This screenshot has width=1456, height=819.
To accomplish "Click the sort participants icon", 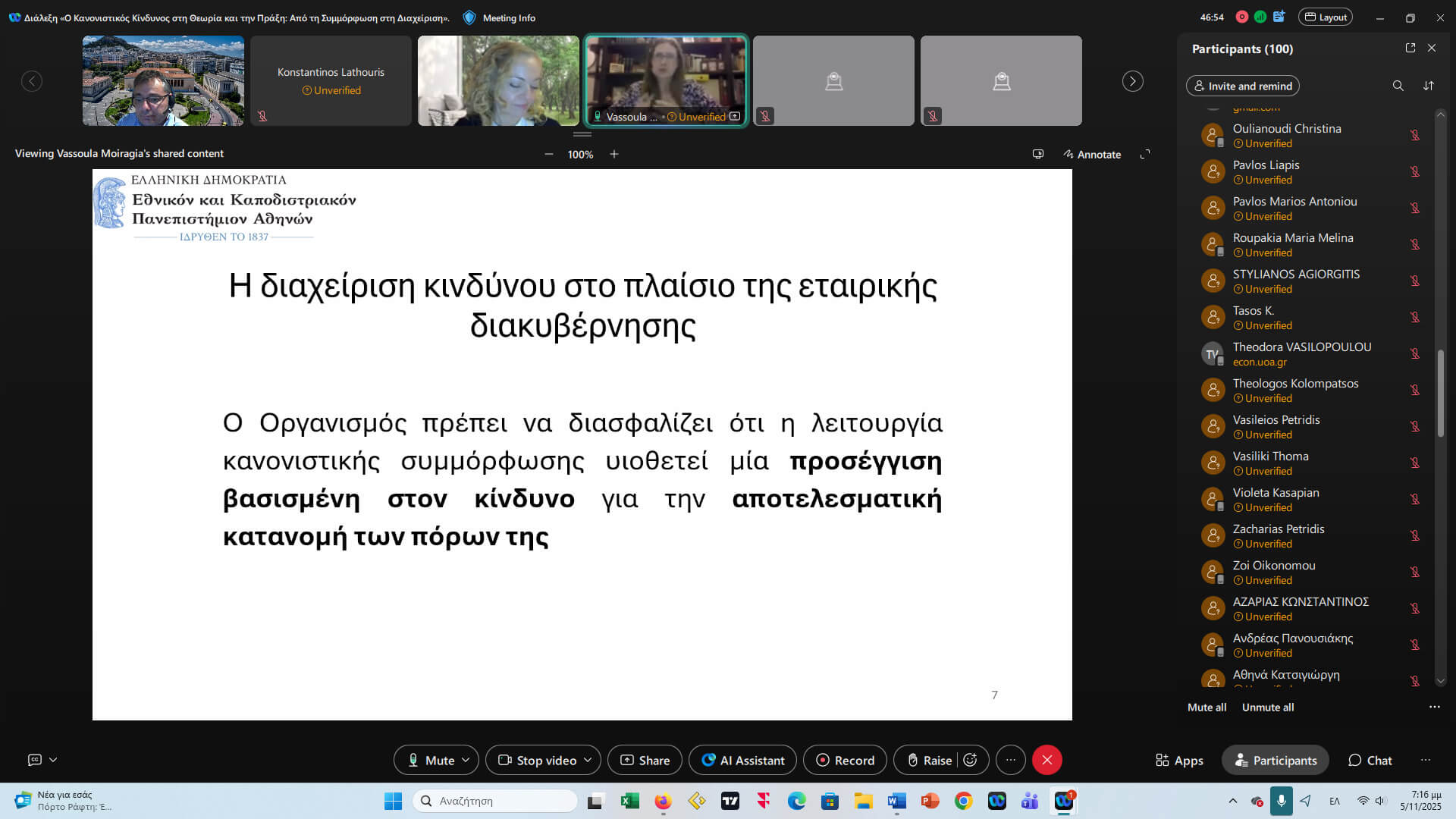I will (1429, 86).
